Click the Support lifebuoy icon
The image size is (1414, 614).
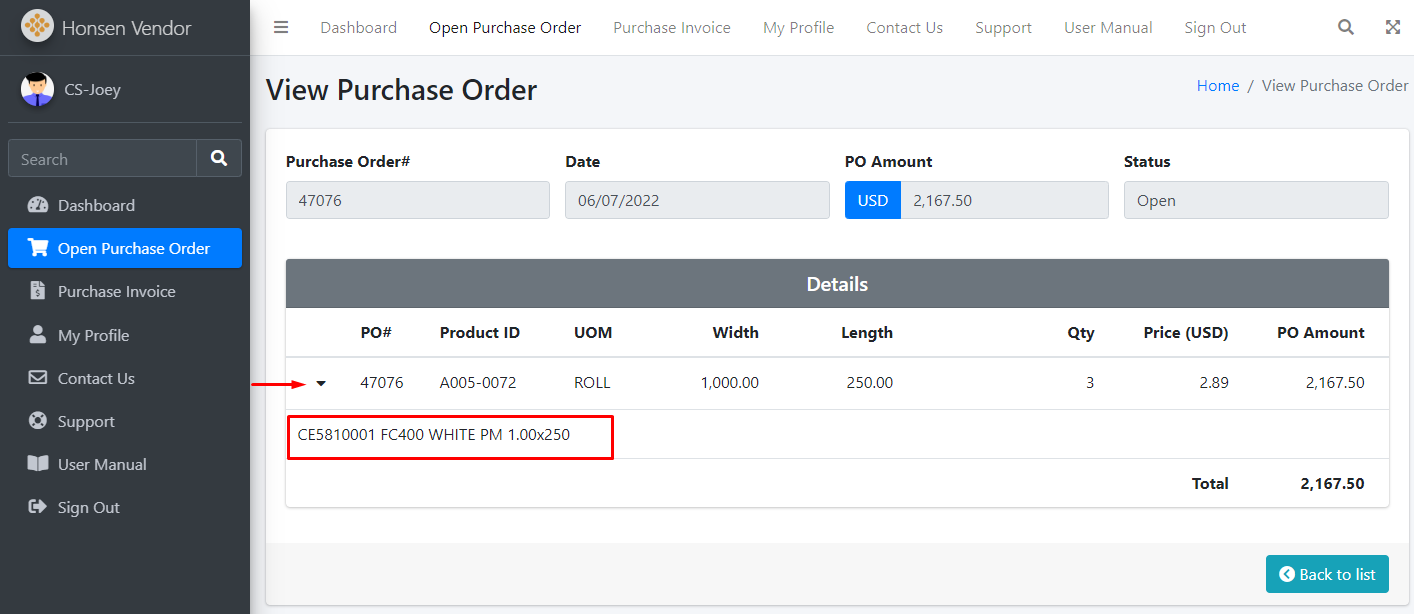(x=38, y=421)
